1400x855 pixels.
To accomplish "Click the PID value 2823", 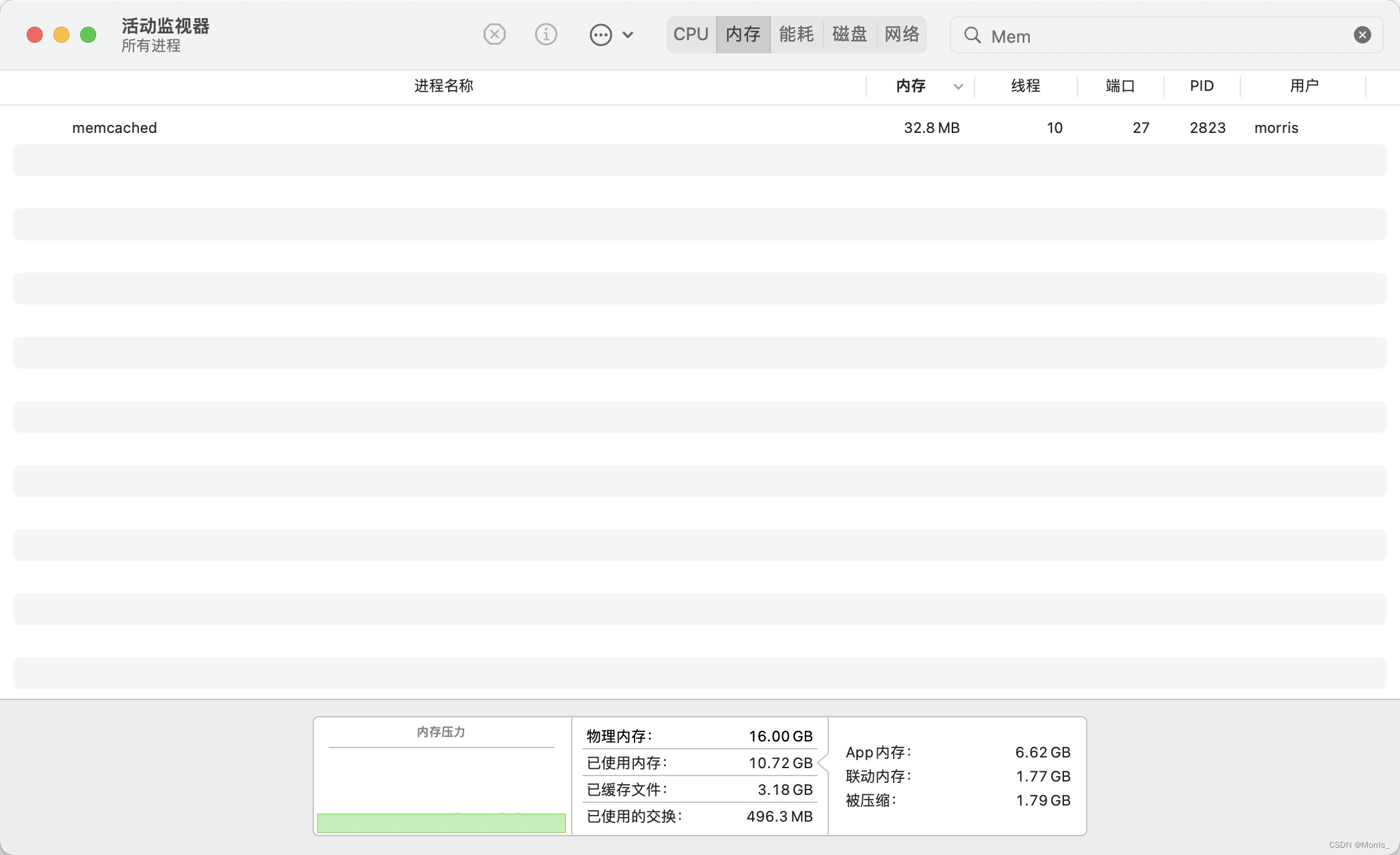I will click(x=1208, y=128).
